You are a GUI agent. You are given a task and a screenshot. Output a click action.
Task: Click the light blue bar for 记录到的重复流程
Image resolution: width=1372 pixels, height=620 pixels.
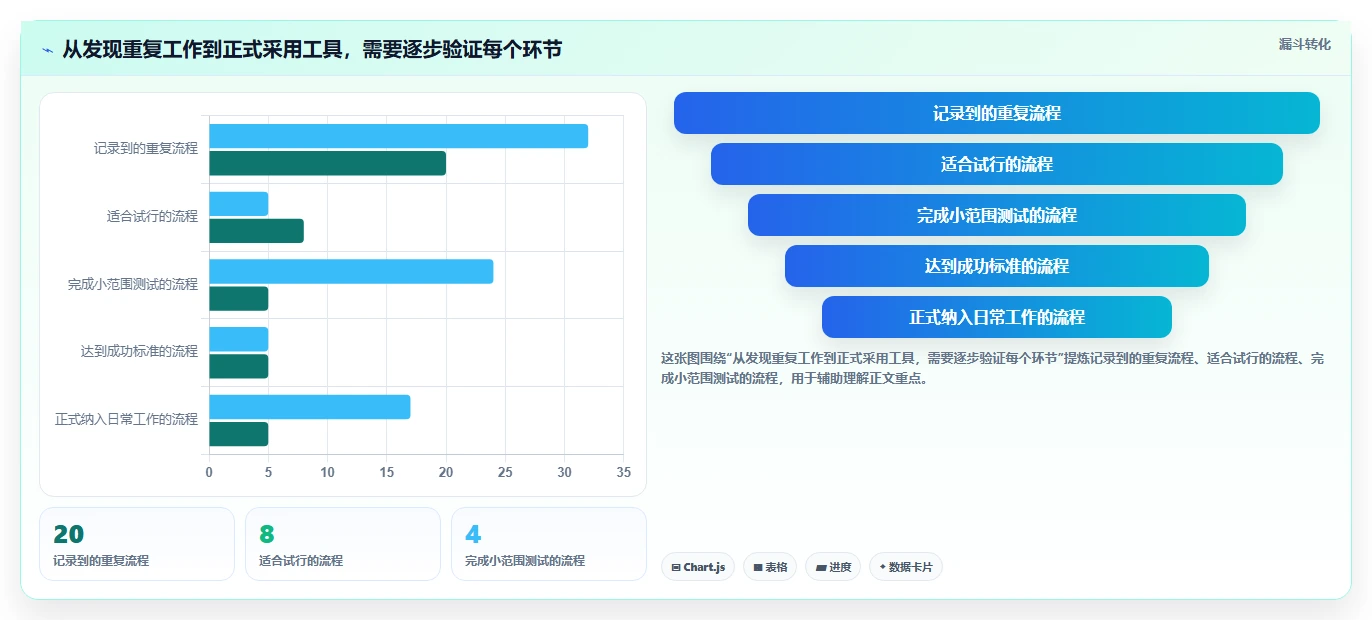click(x=398, y=136)
